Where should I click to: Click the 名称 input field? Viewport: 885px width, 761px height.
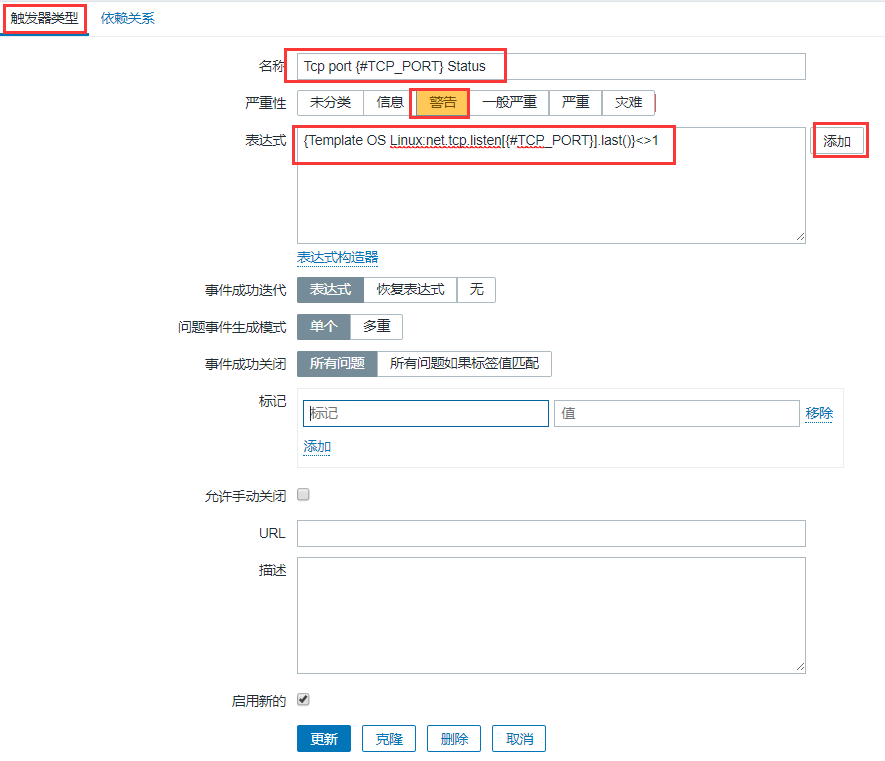(551, 67)
